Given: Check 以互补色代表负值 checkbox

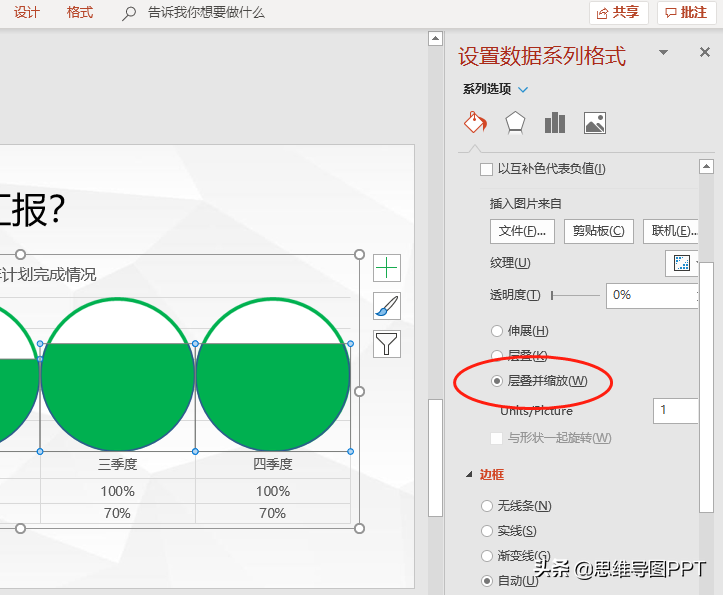Looking at the screenshot, I should click(486, 169).
